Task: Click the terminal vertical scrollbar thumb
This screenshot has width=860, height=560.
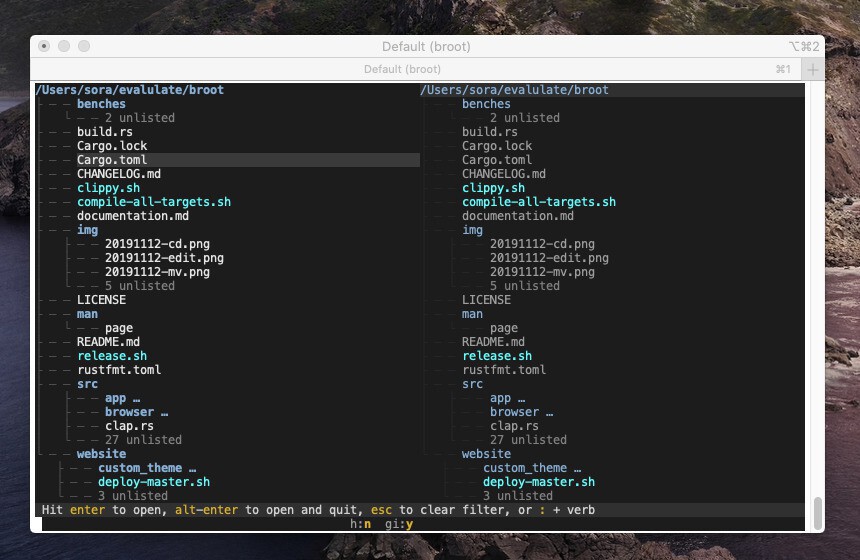Action: coord(818,513)
